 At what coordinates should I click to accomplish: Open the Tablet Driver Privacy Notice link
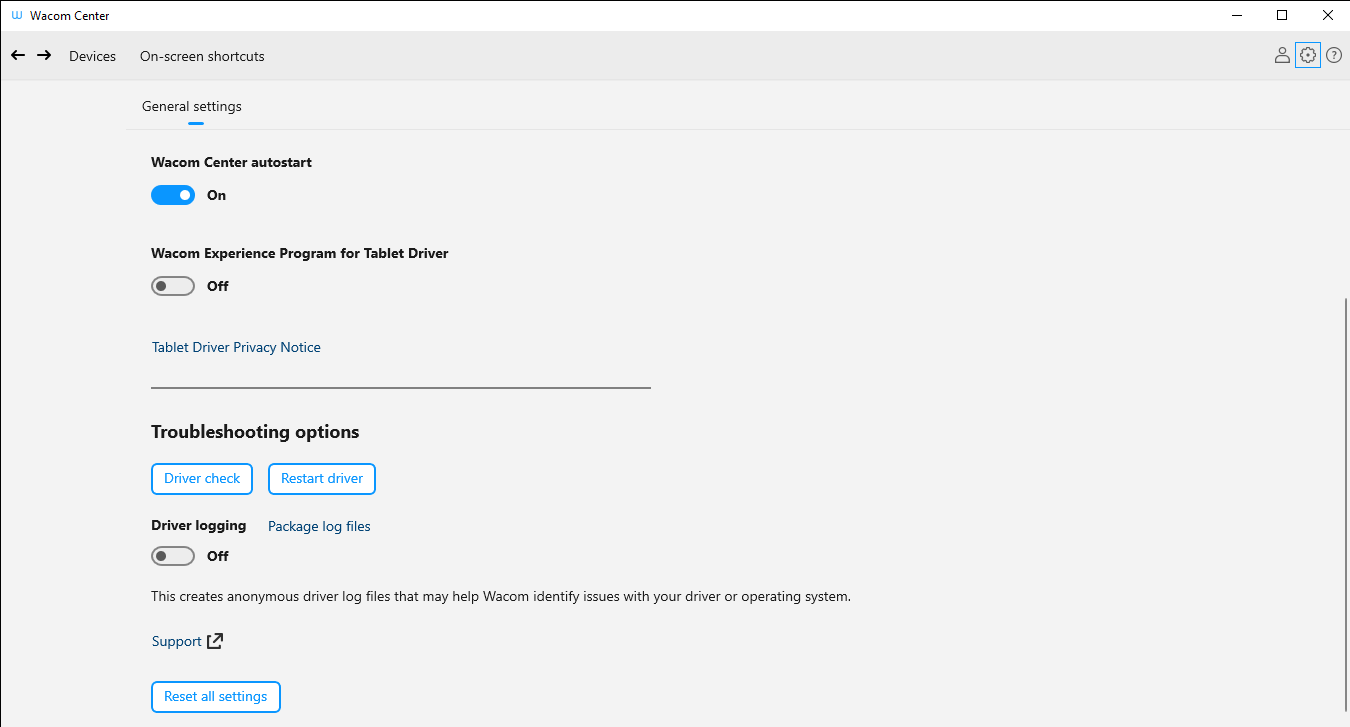[x=236, y=348]
